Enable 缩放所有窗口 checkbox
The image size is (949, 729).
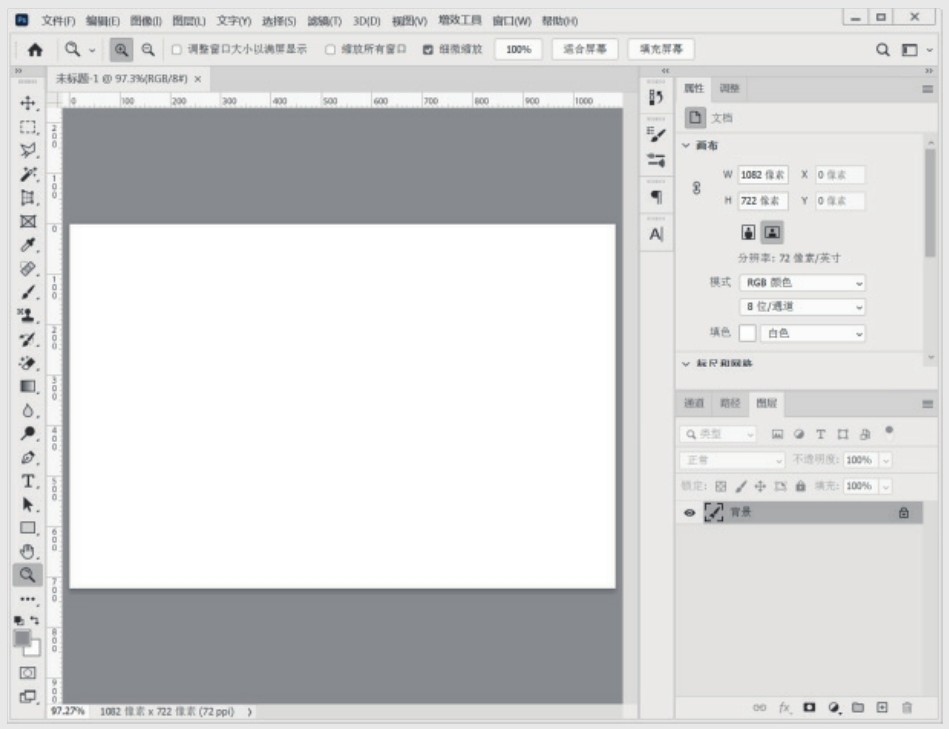coord(330,49)
